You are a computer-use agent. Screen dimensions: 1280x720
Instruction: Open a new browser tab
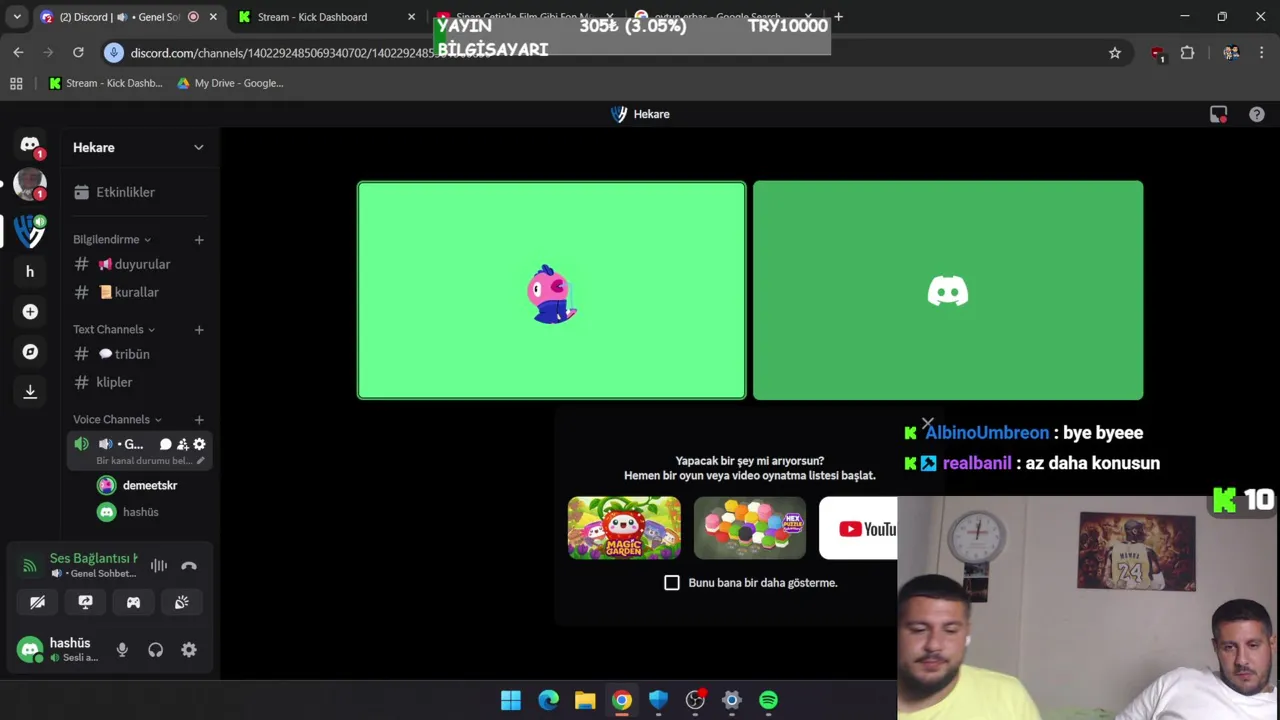click(x=838, y=17)
